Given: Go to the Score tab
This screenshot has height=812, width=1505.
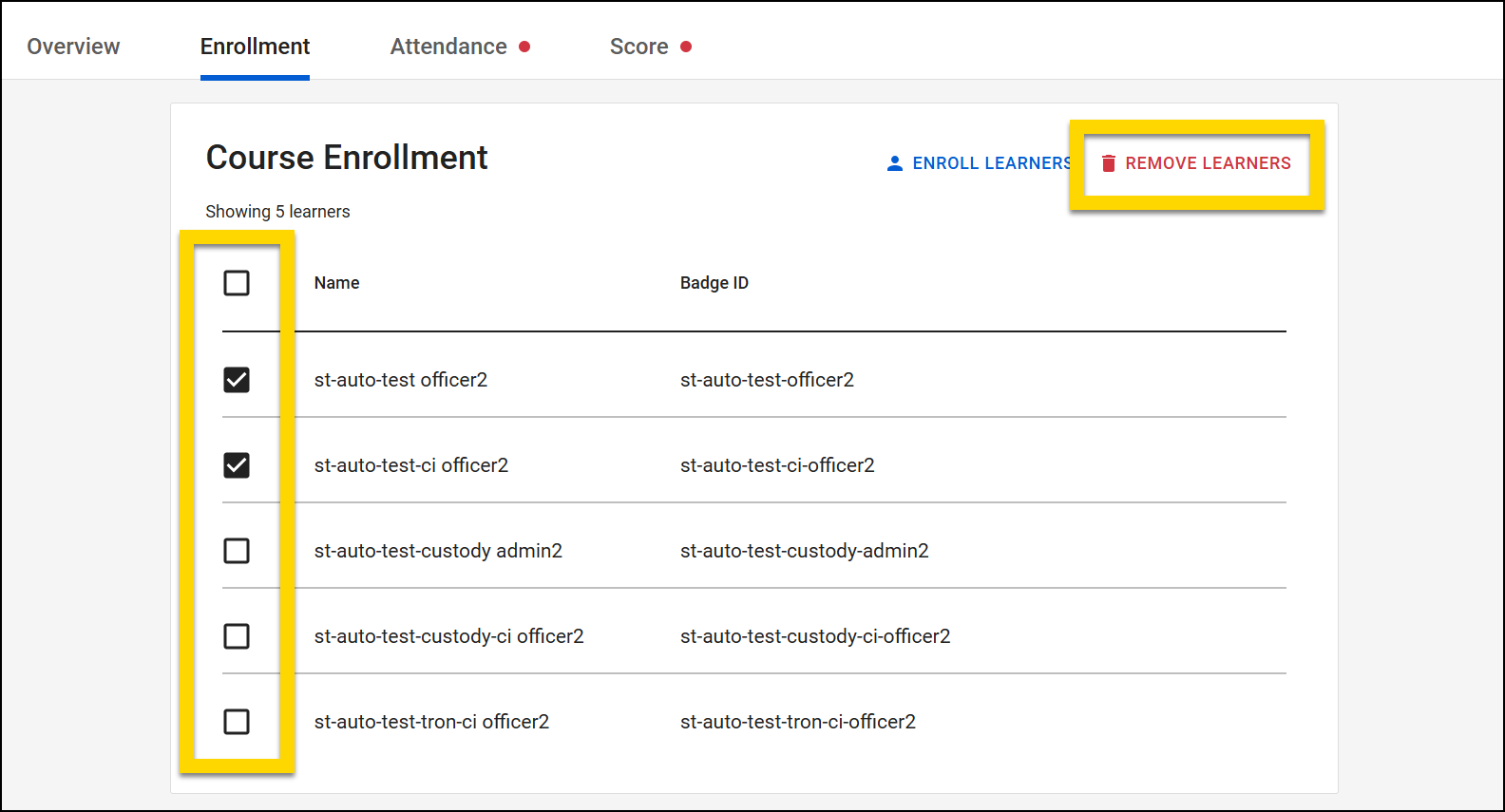Looking at the screenshot, I should click(638, 47).
